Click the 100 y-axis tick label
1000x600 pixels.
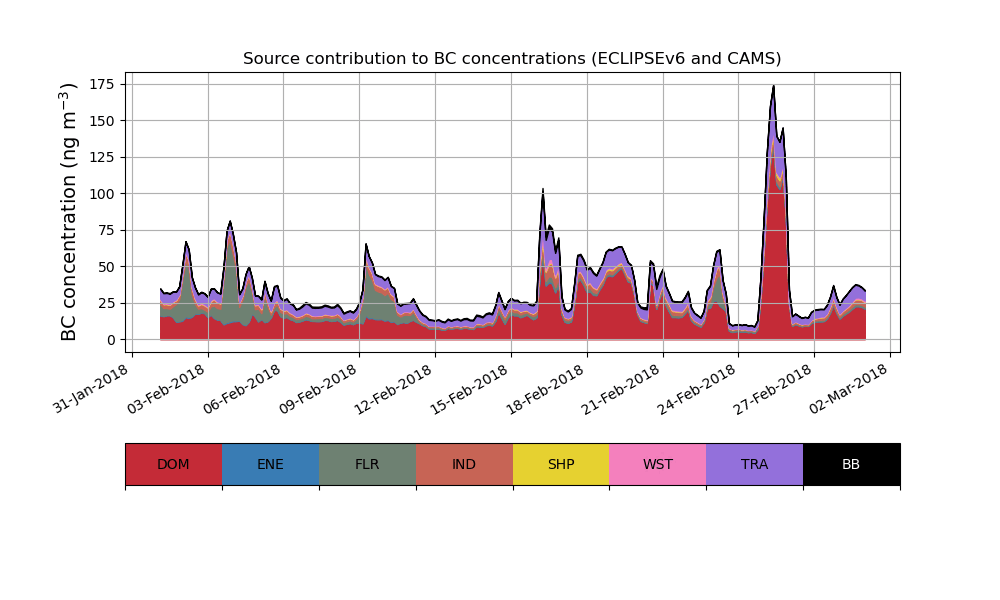pyautogui.click(x=103, y=193)
